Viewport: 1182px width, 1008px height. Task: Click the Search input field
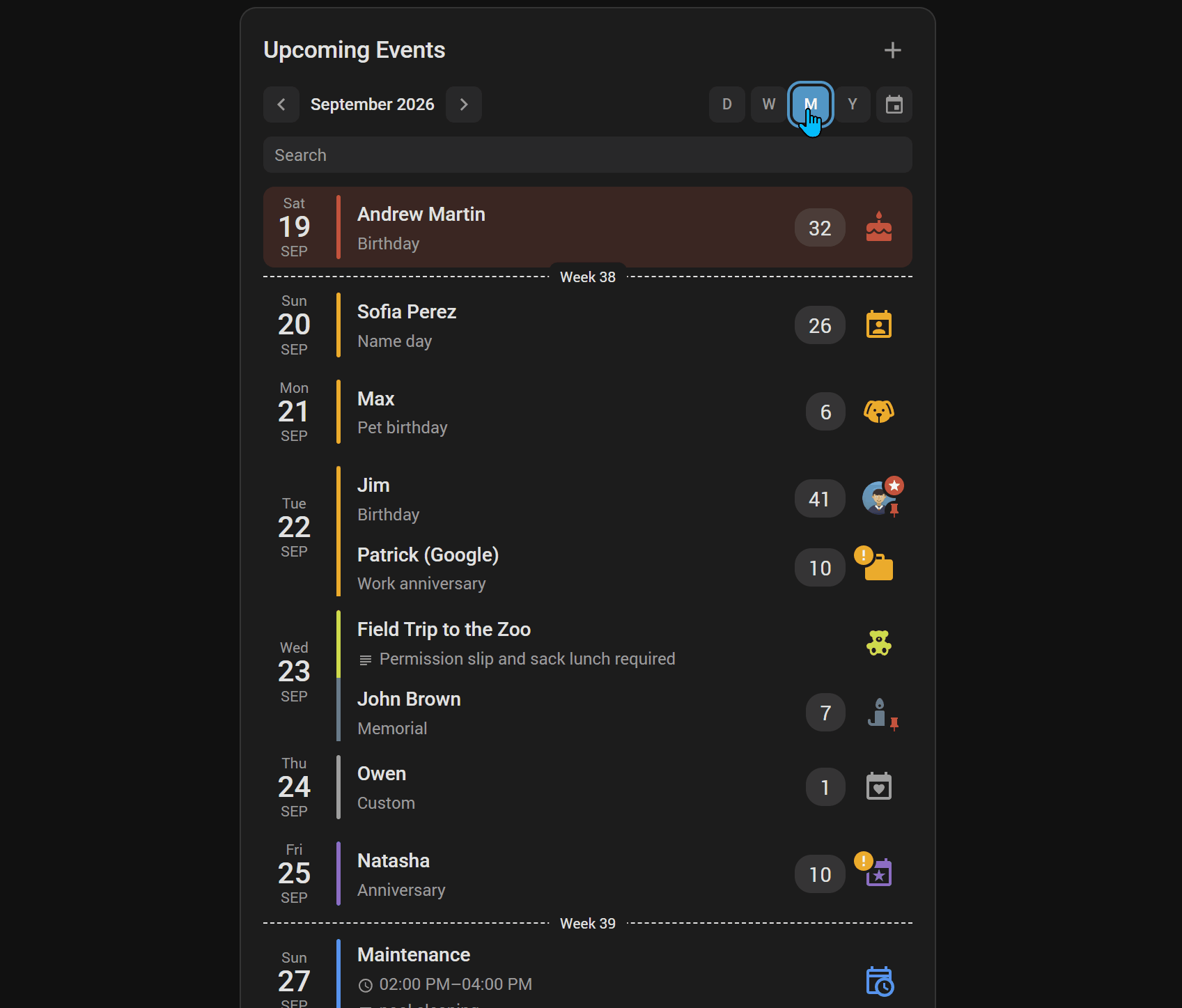coord(588,155)
